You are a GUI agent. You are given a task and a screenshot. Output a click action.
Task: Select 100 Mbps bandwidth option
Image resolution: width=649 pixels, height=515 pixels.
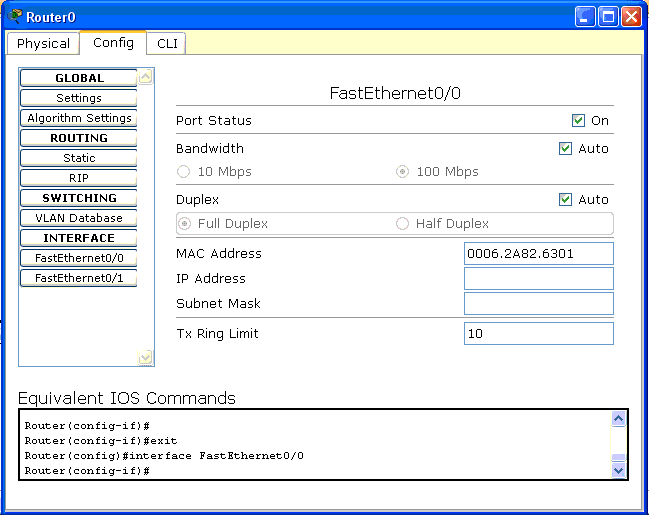[402, 171]
